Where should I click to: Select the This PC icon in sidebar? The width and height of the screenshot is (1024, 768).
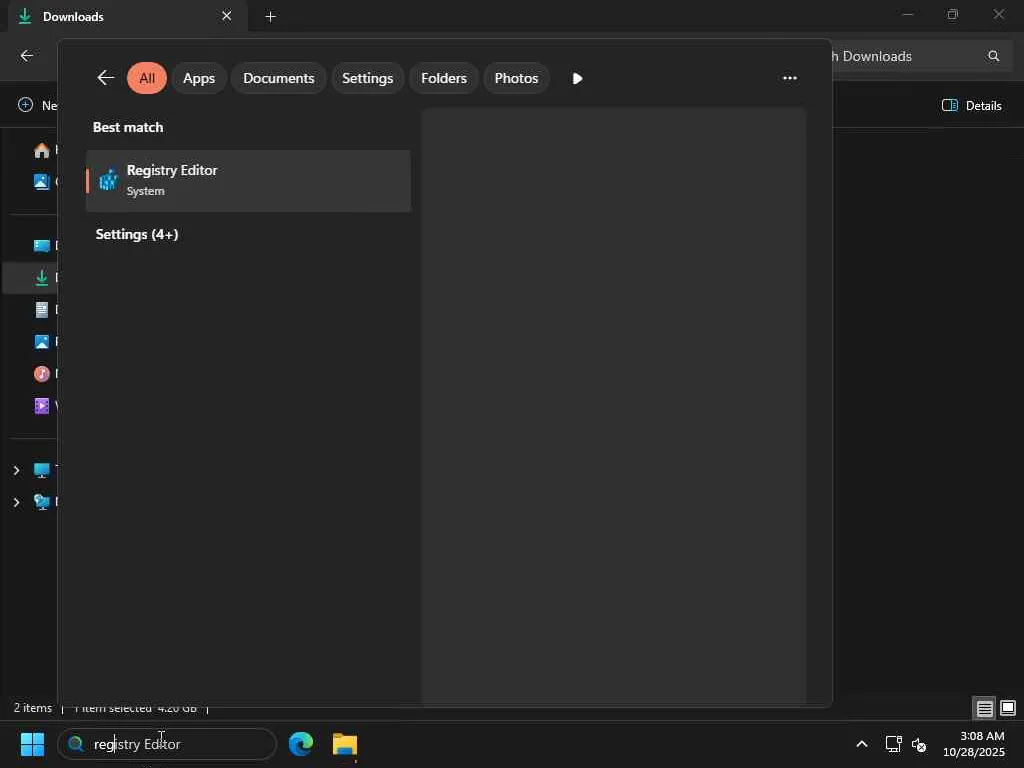click(x=42, y=470)
